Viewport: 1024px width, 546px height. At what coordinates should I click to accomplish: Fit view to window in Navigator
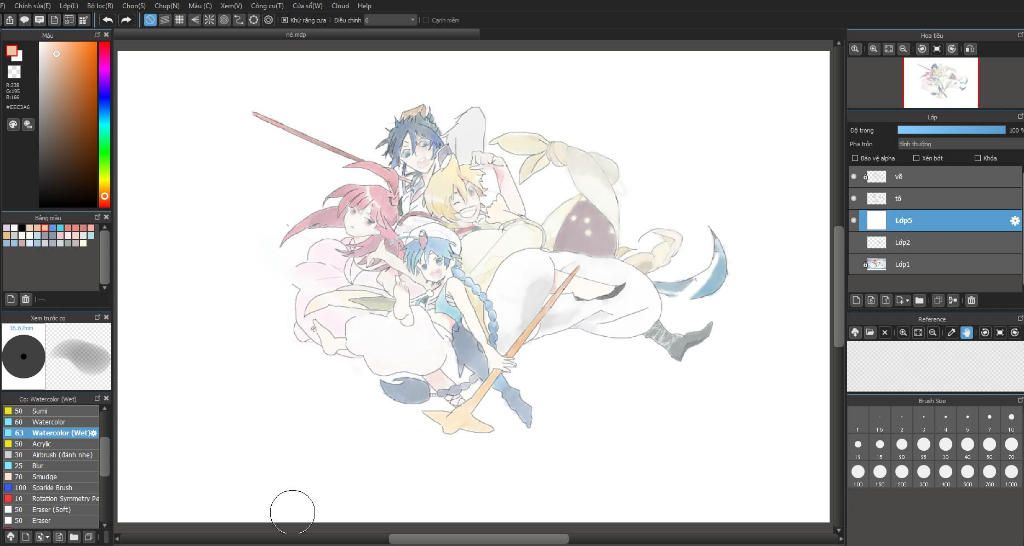click(x=888, y=49)
